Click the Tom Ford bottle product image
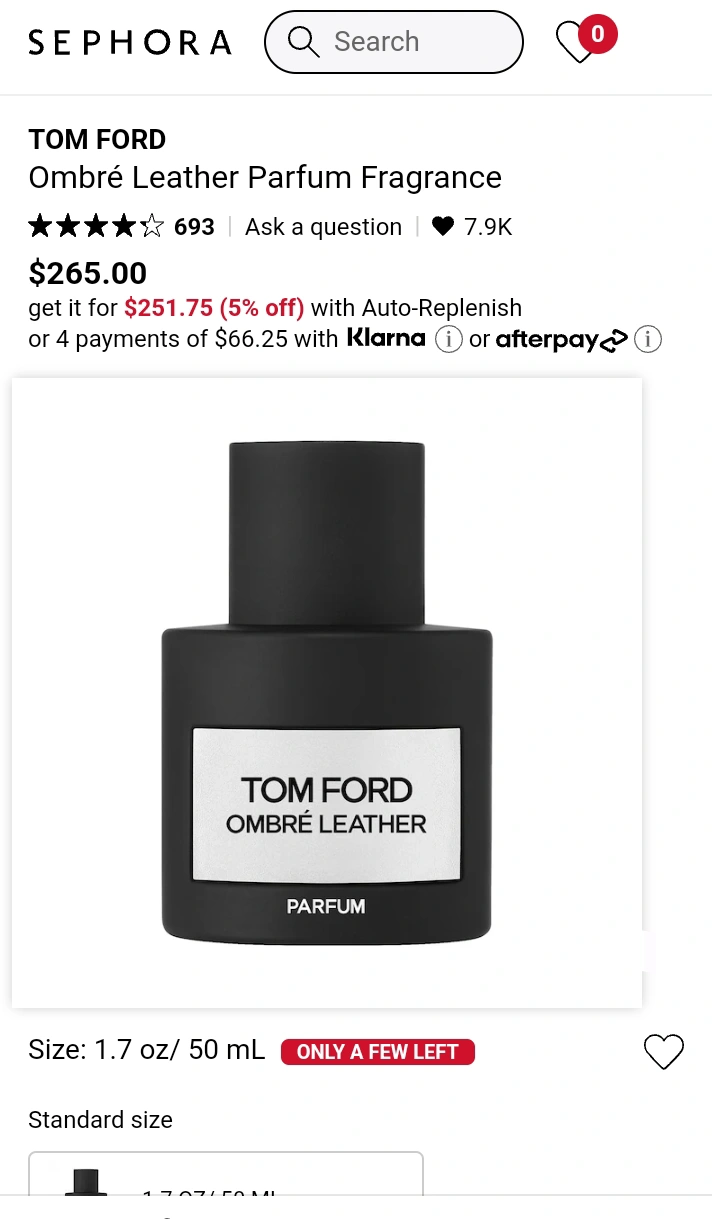Viewport: 712px width, 1219px height. click(x=327, y=692)
